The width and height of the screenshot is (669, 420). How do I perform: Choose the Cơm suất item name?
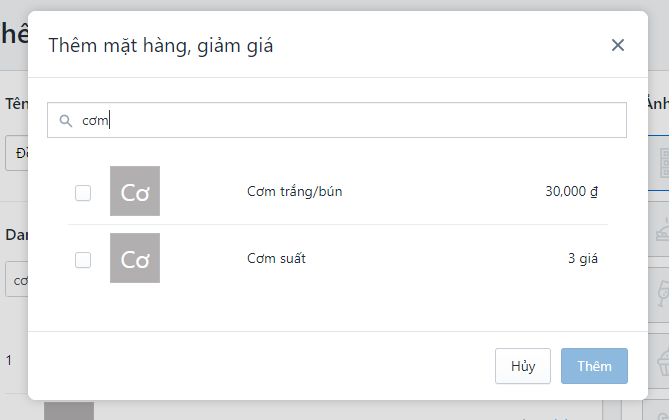(x=276, y=258)
